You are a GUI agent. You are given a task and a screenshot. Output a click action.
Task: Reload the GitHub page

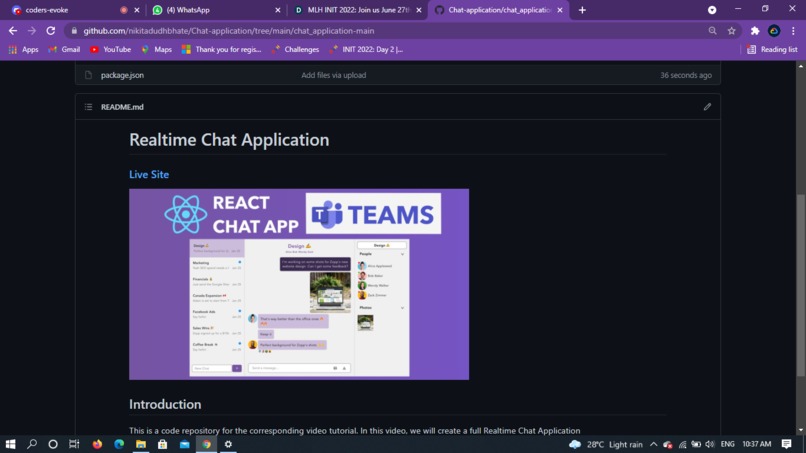(x=50, y=31)
